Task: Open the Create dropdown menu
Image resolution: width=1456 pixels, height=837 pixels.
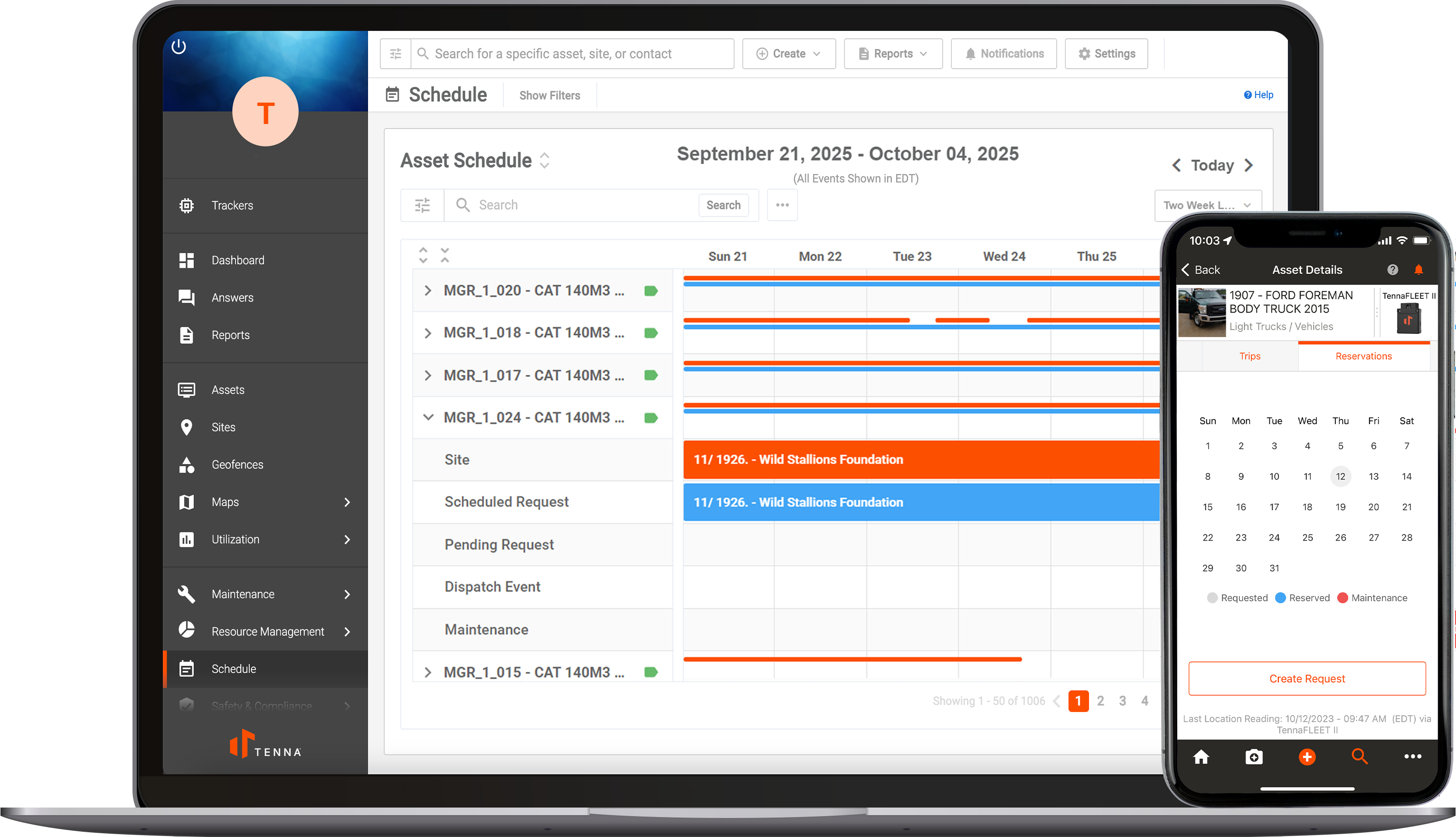Action: point(788,54)
